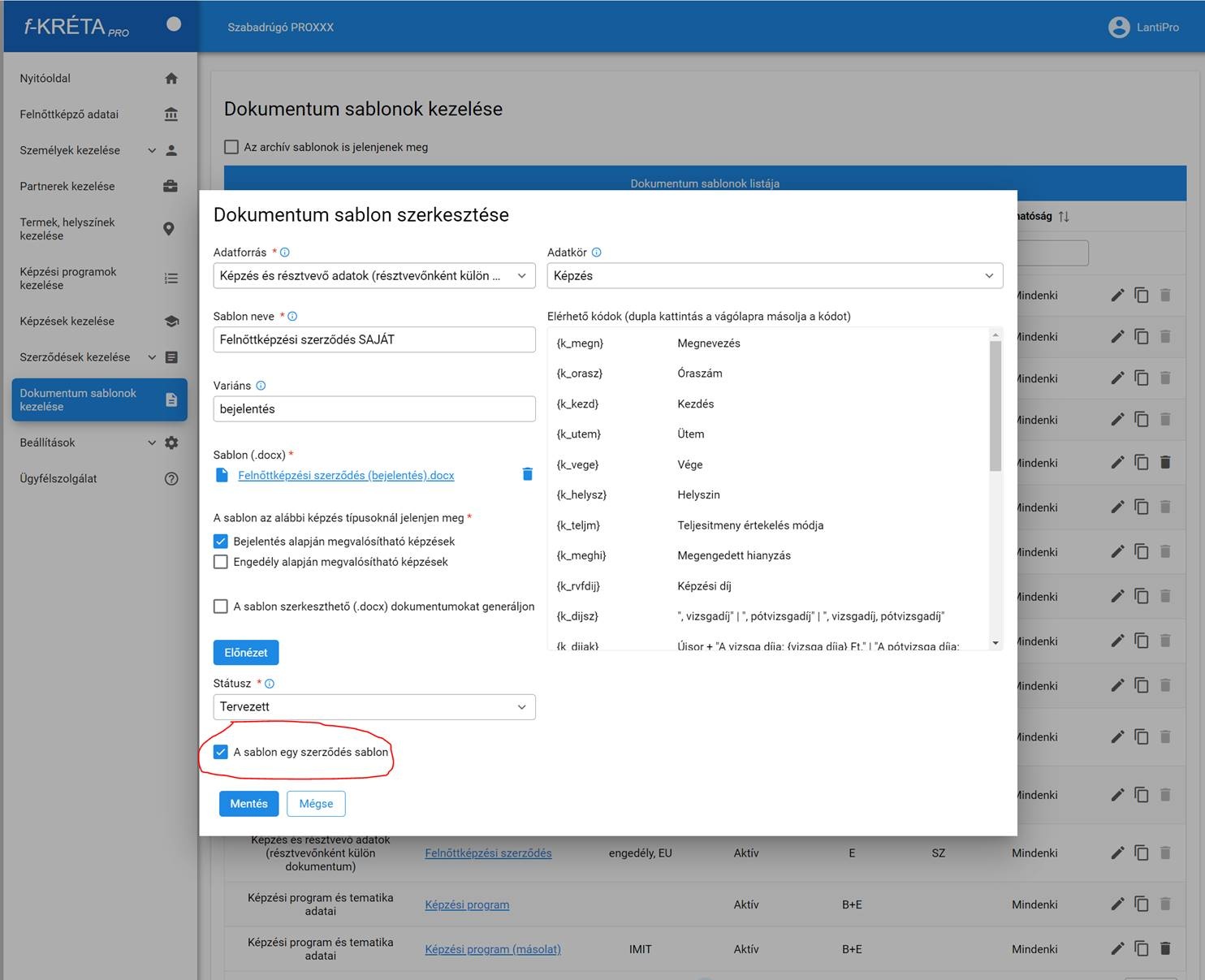Screen dimensions: 1205x980
Task: Click the Személyek kezelése person icon
Action: tap(171, 150)
